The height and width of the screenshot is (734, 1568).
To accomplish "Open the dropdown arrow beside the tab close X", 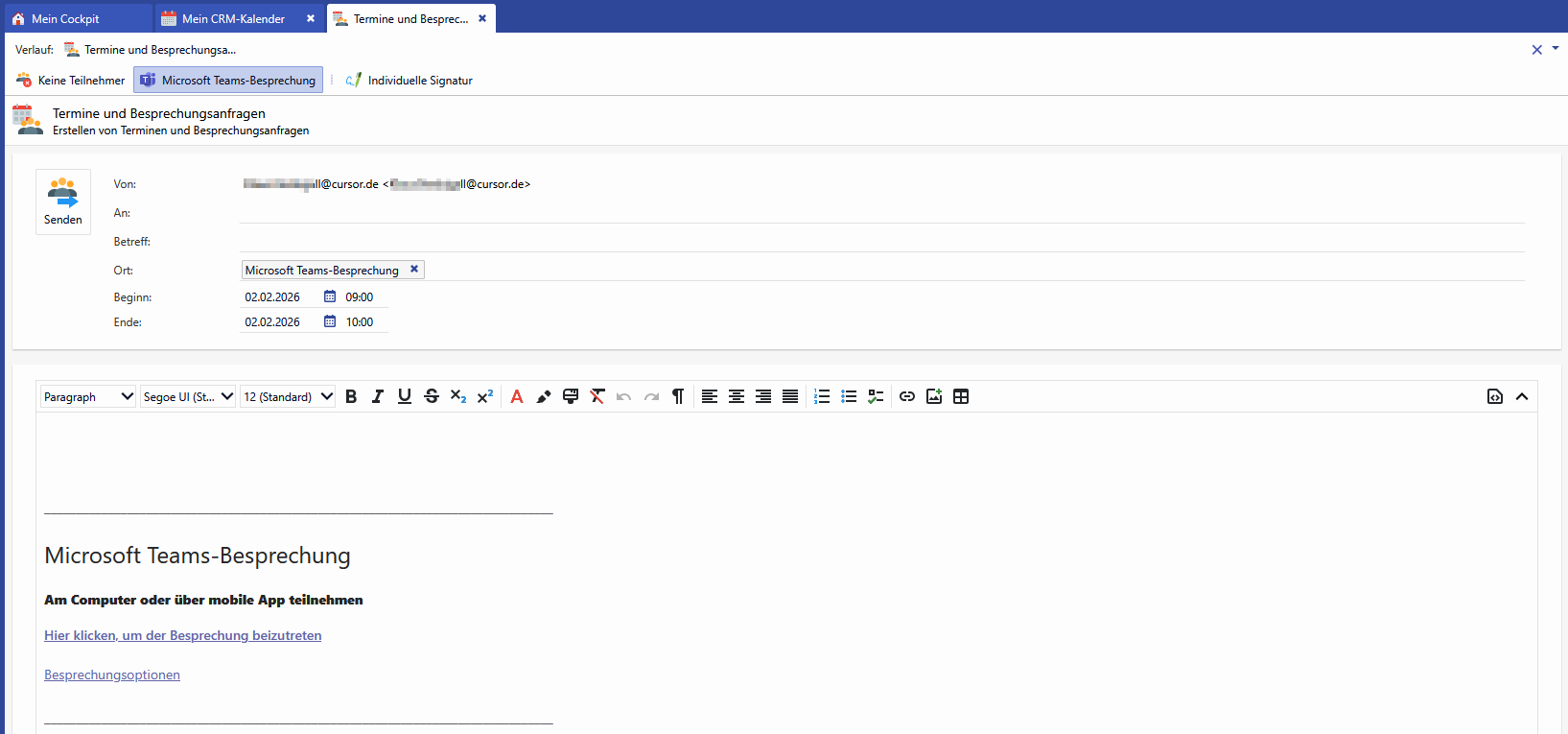I will (1556, 48).
